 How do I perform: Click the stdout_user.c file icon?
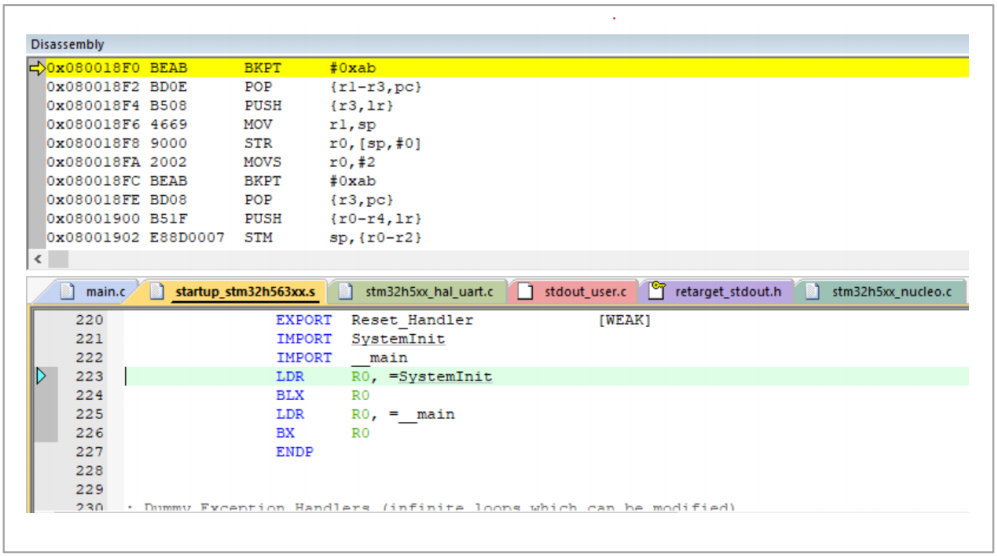tap(525, 291)
